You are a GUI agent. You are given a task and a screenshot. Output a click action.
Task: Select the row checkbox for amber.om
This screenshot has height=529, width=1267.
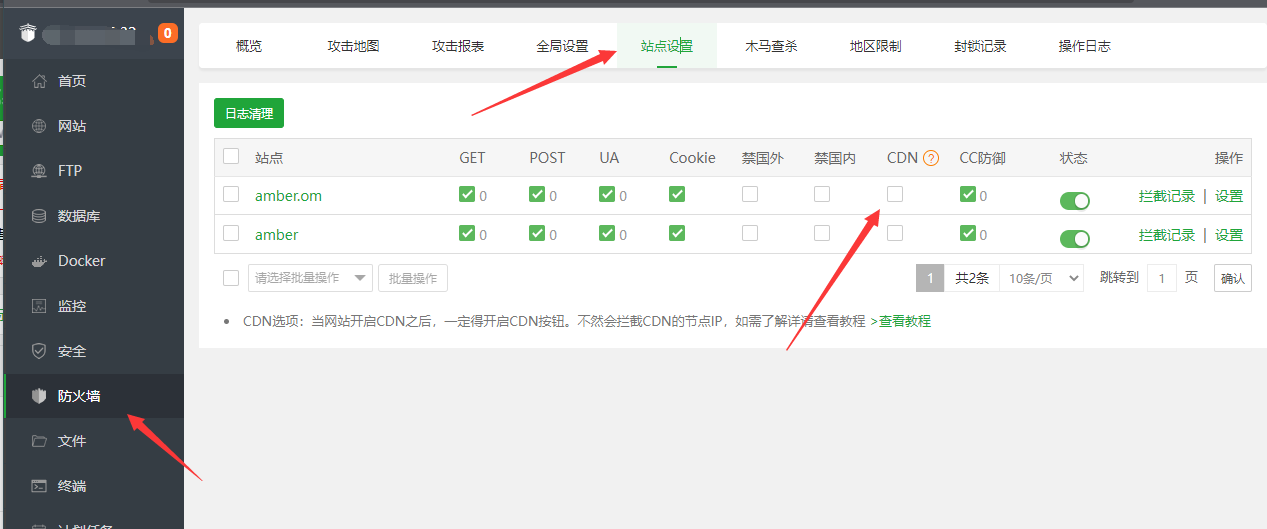[x=231, y=194]
